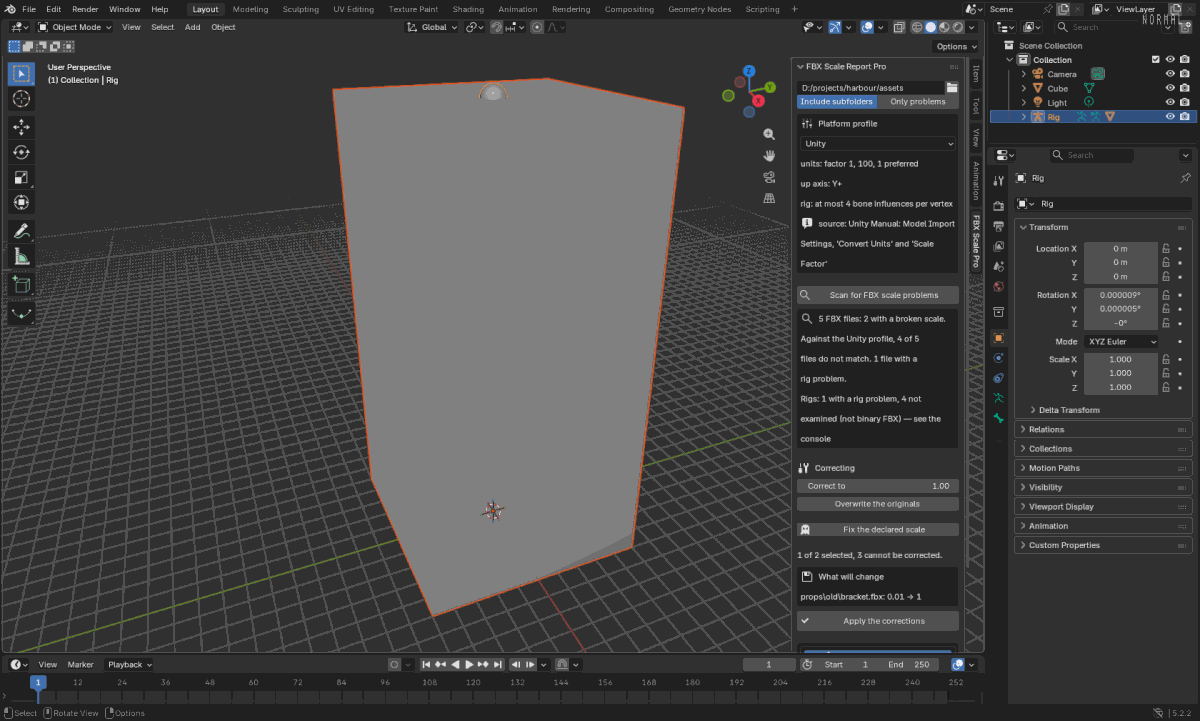1200x721 pixels.
Task: Hide the Rig in viewport
Action: click(1170, 116)
